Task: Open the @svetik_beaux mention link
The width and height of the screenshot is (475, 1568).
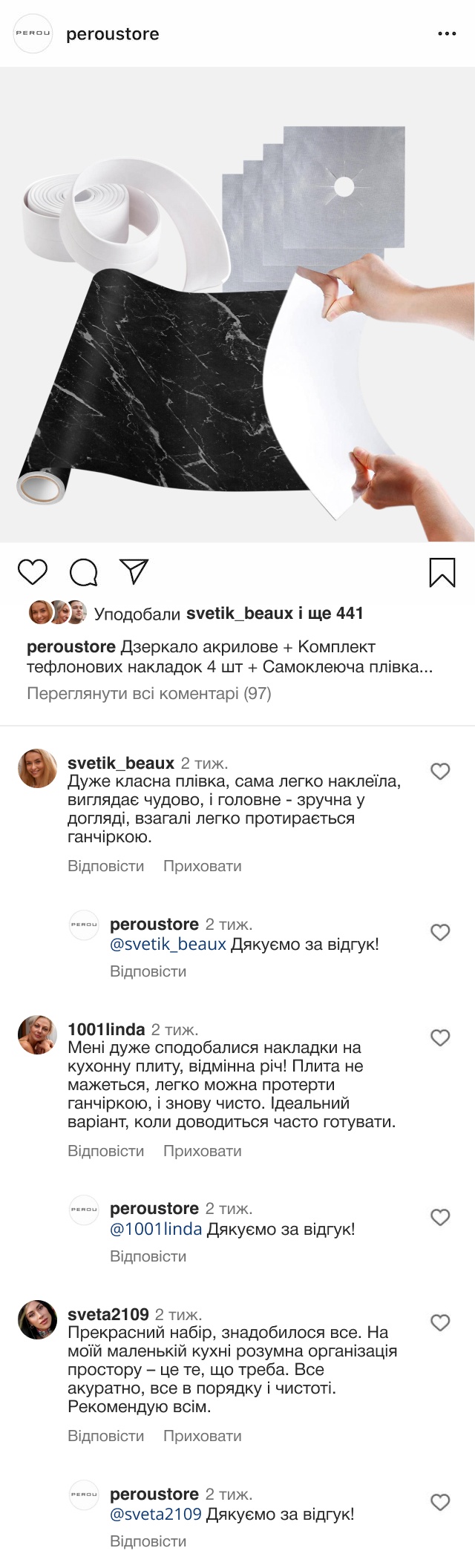Action: coord(168,944)
